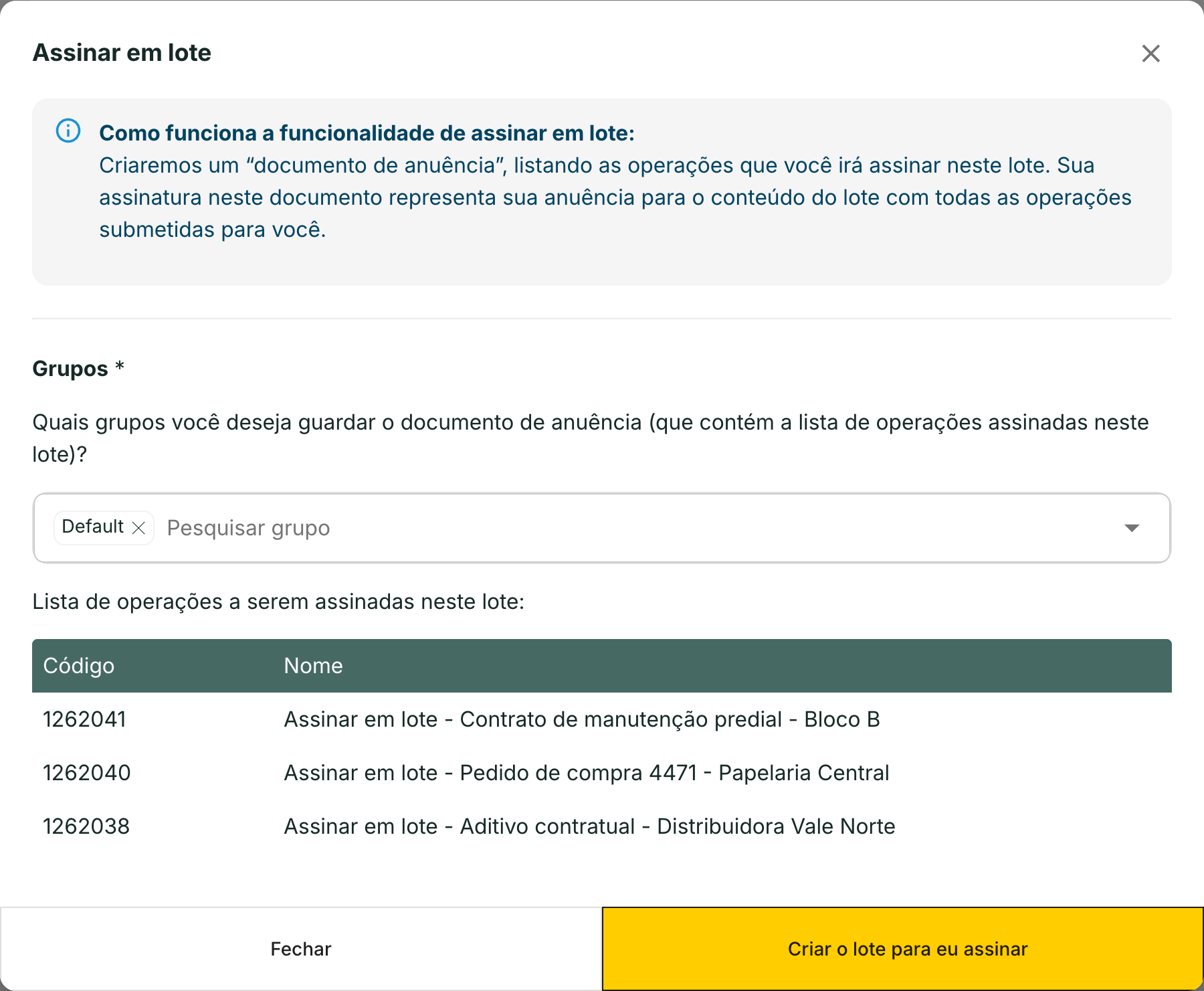The image size is (1204, 991).
Task: Click Pedido de compra 4471 row name
Action: (x=587, y=773)
